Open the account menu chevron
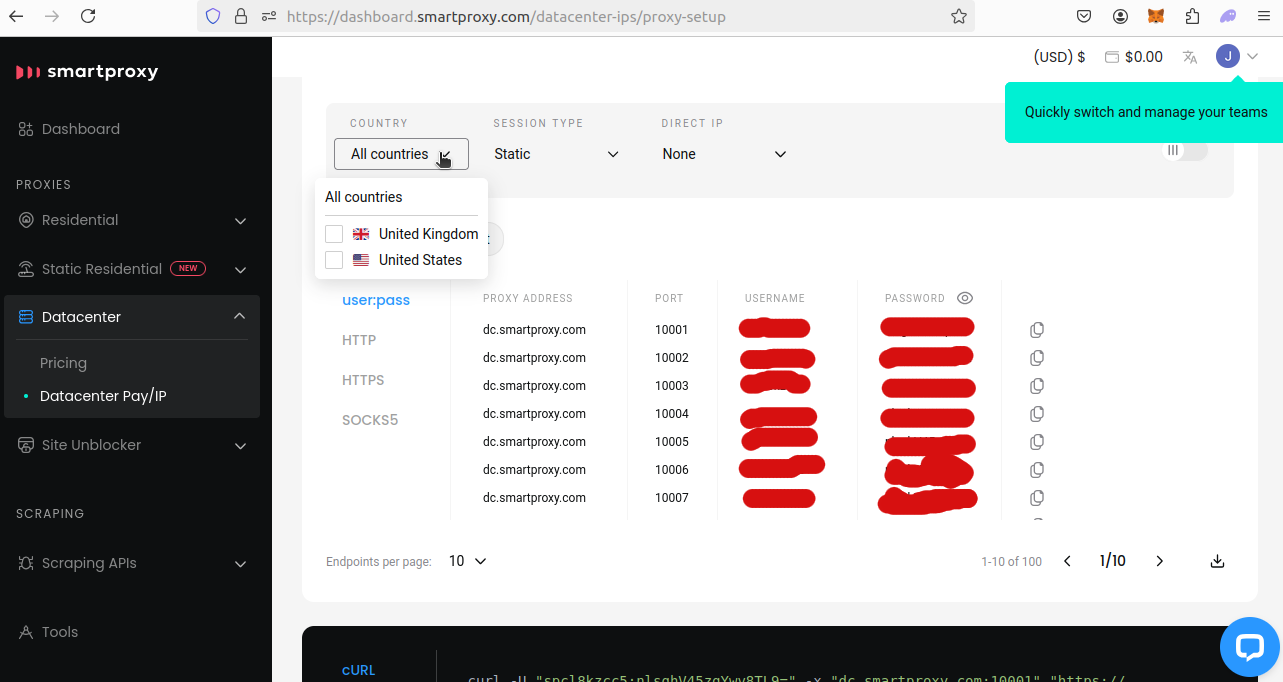1283x682 pixels. click(1252, 57)
